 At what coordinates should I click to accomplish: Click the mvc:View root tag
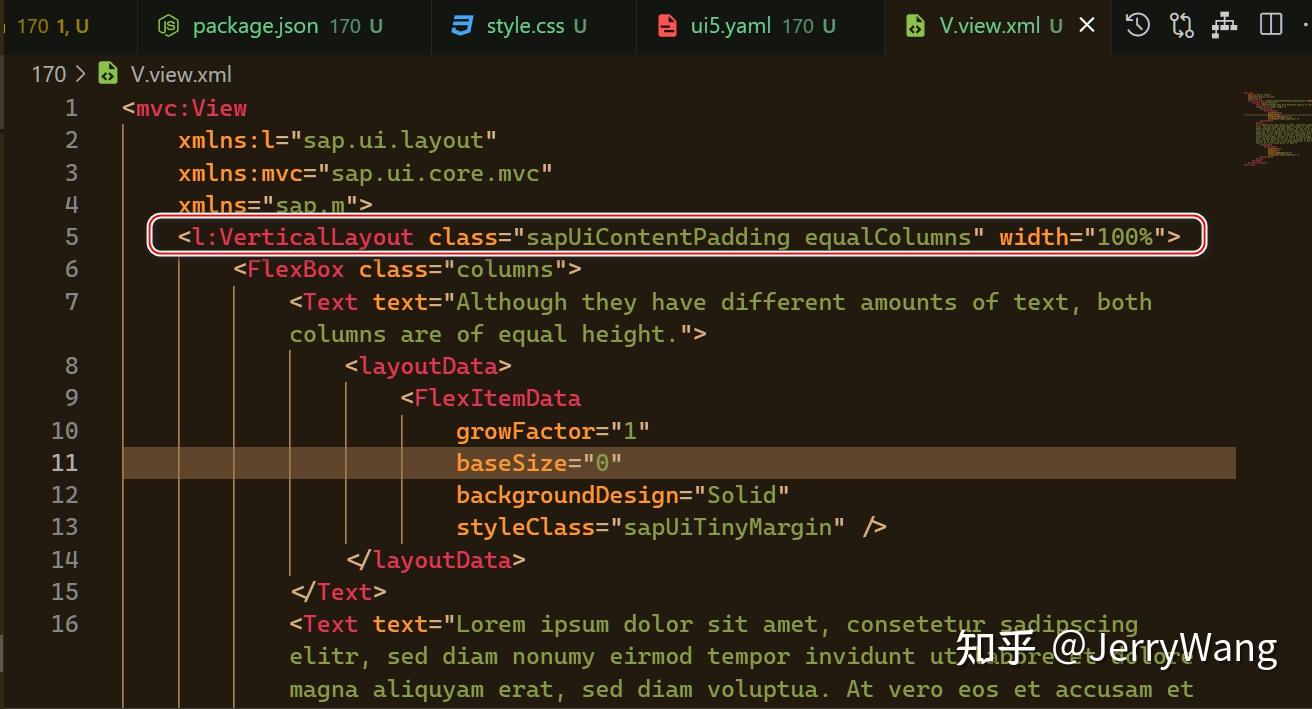point(184,108)
